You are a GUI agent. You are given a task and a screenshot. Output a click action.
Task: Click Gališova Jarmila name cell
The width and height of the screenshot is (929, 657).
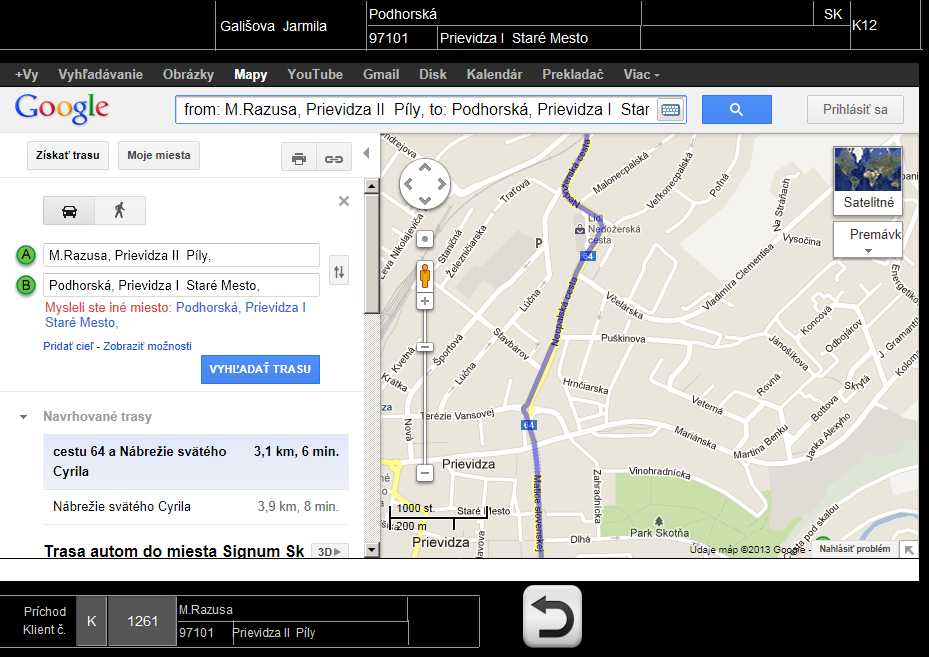[291, 26]
